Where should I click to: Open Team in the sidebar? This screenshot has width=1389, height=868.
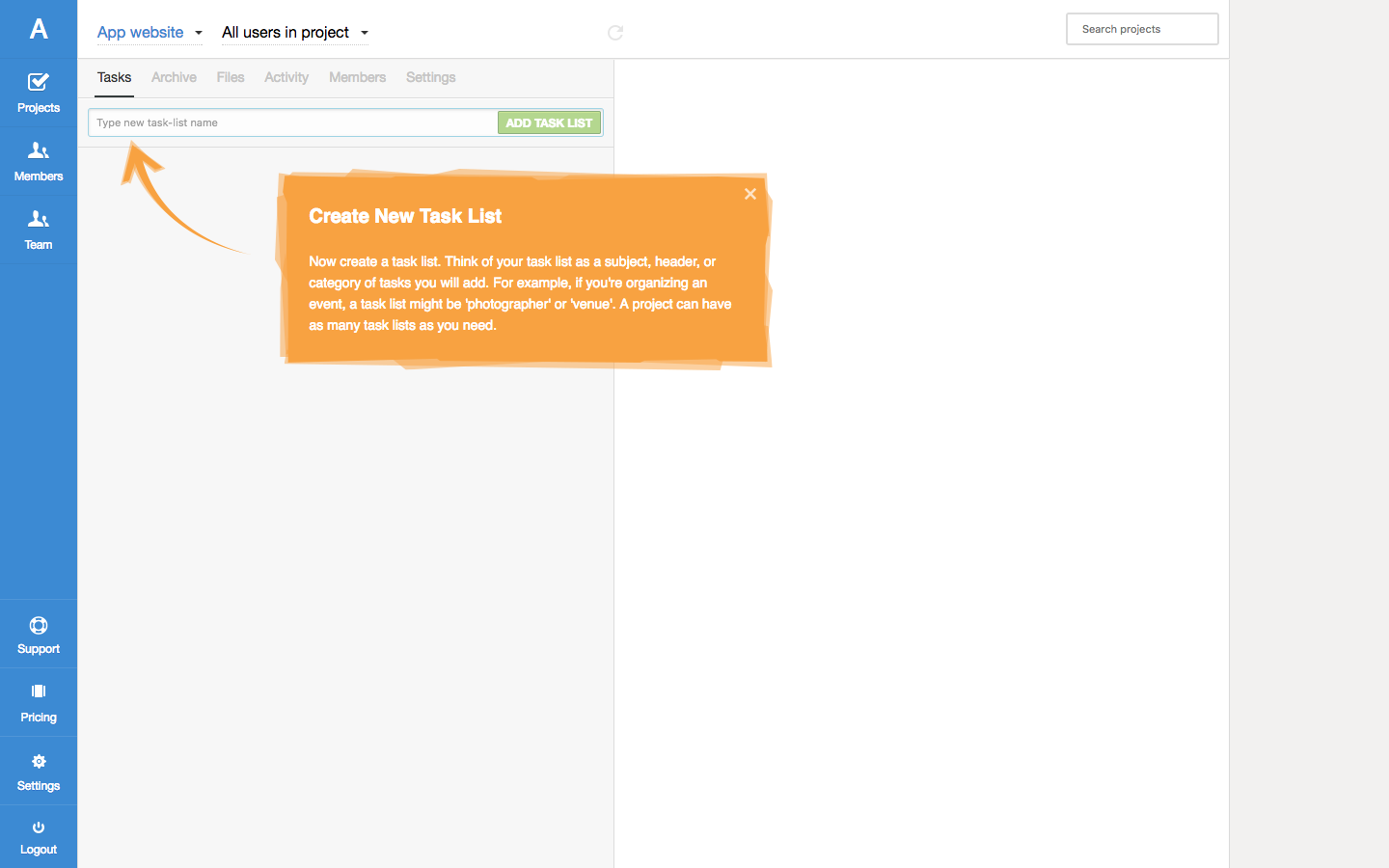[39, 231]
